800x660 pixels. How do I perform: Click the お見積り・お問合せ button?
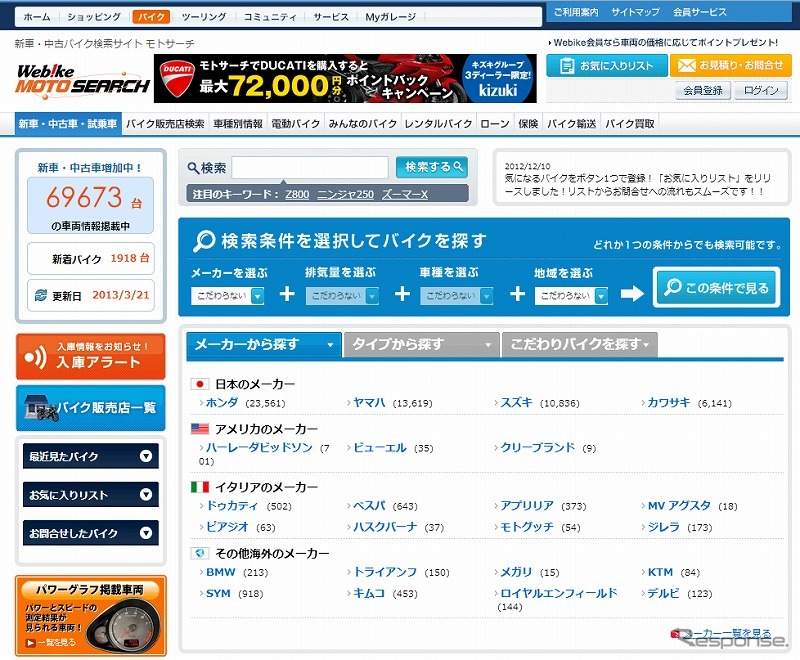click(x=731, y=66)
